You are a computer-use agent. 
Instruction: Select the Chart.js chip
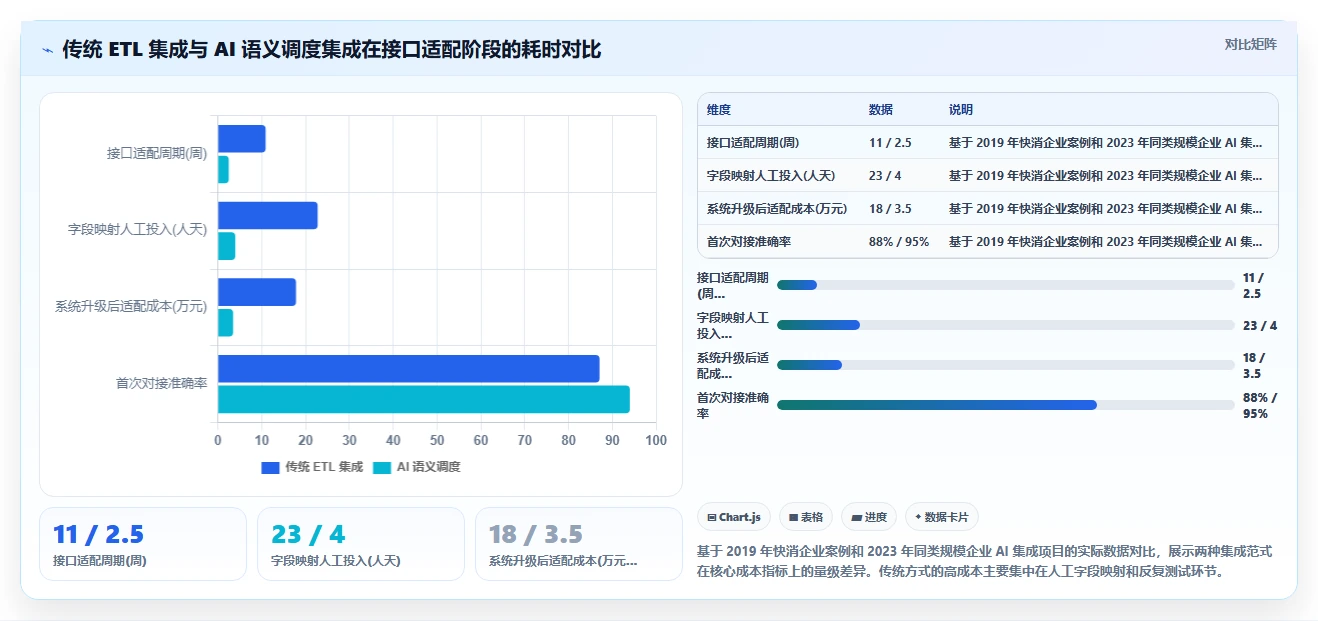point(734,517)
